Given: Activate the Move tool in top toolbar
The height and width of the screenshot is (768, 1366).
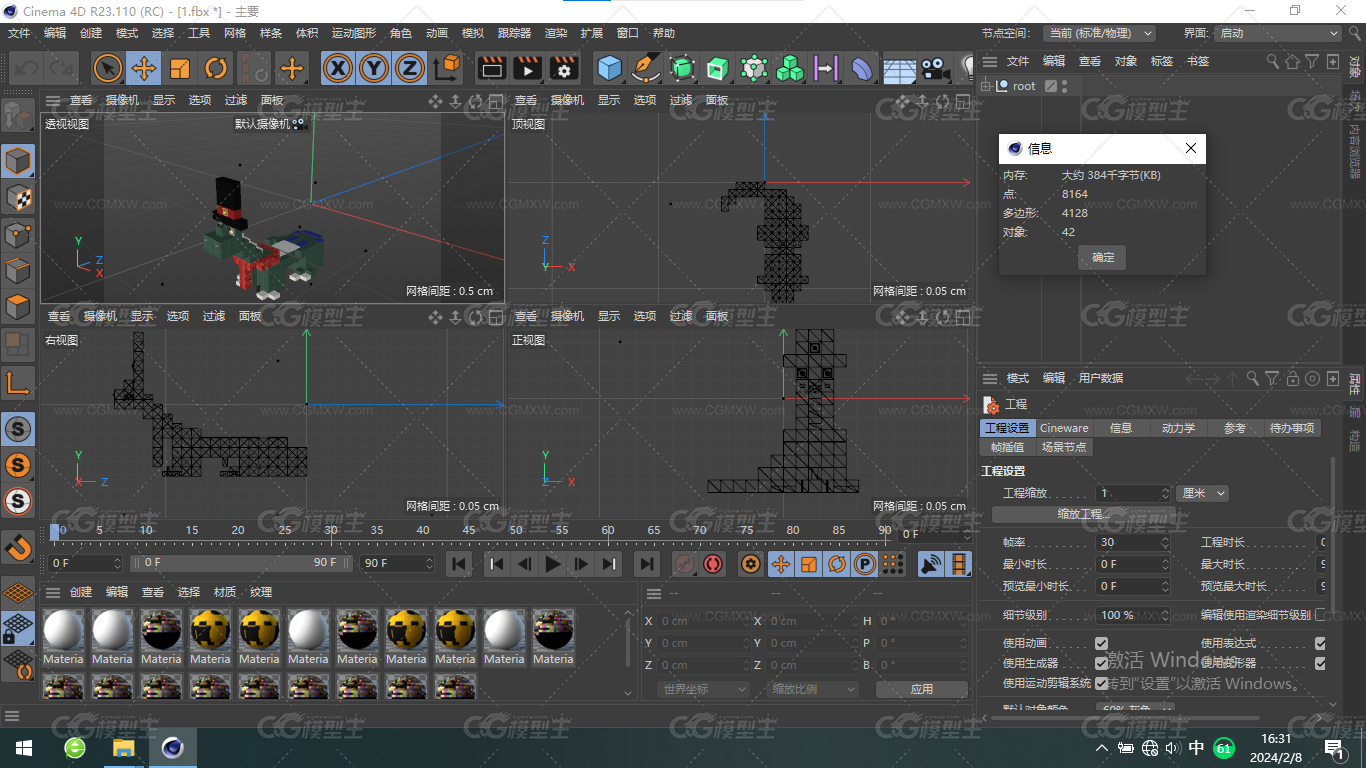Looking at the screenshot, I should pyautogui.click(x=144, y=68).
